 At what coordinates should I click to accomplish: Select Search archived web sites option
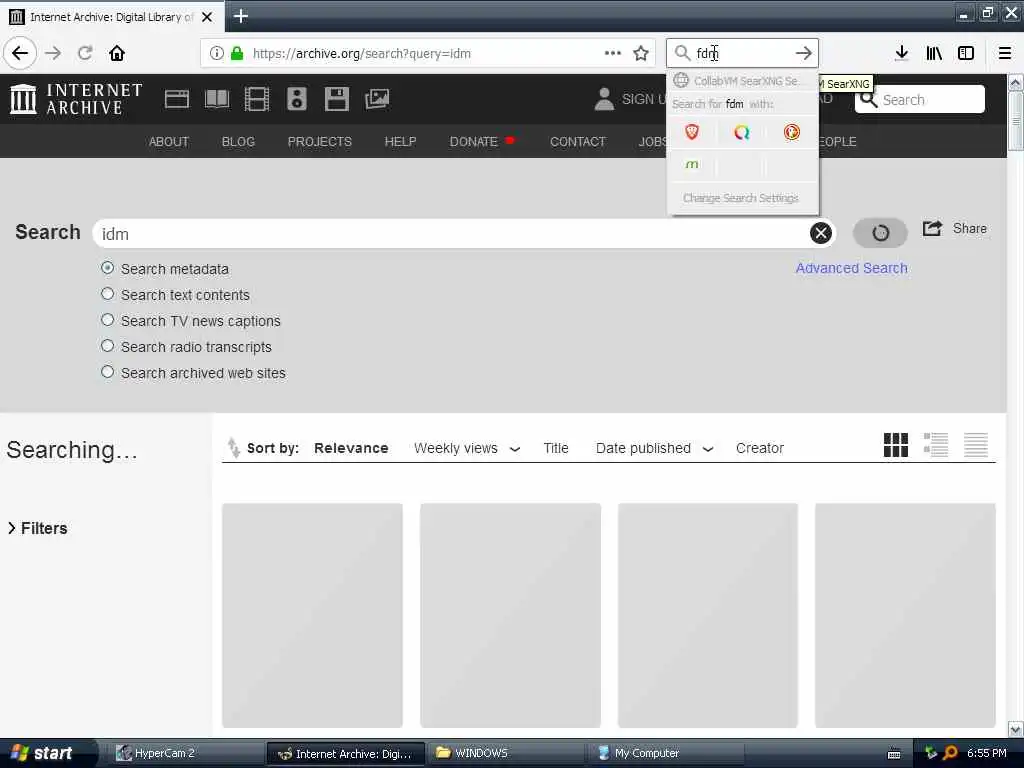[108, 372]
